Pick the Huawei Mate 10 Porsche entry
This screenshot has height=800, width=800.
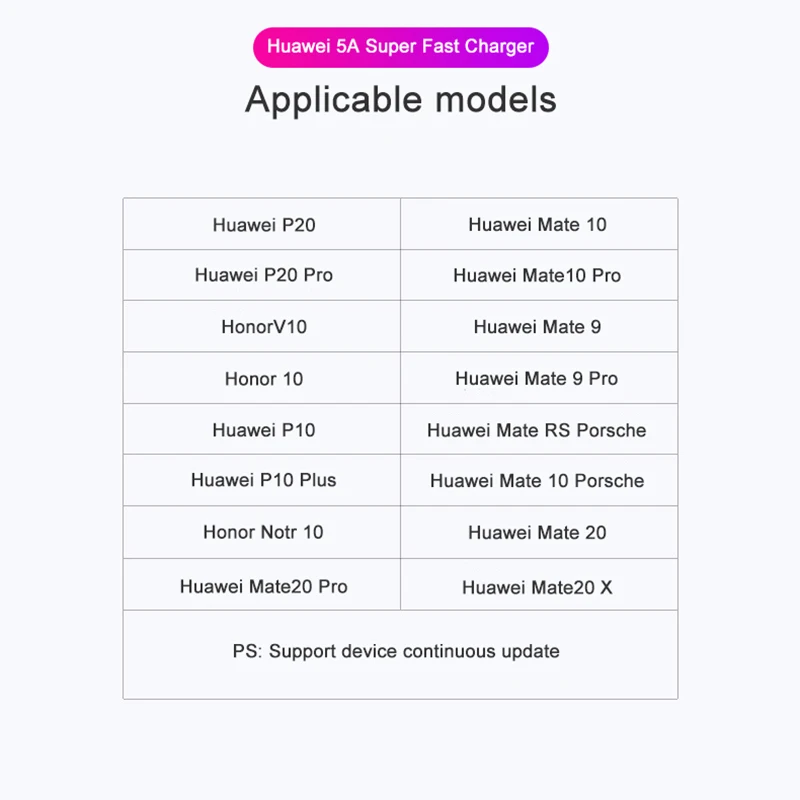coord(537,481)
